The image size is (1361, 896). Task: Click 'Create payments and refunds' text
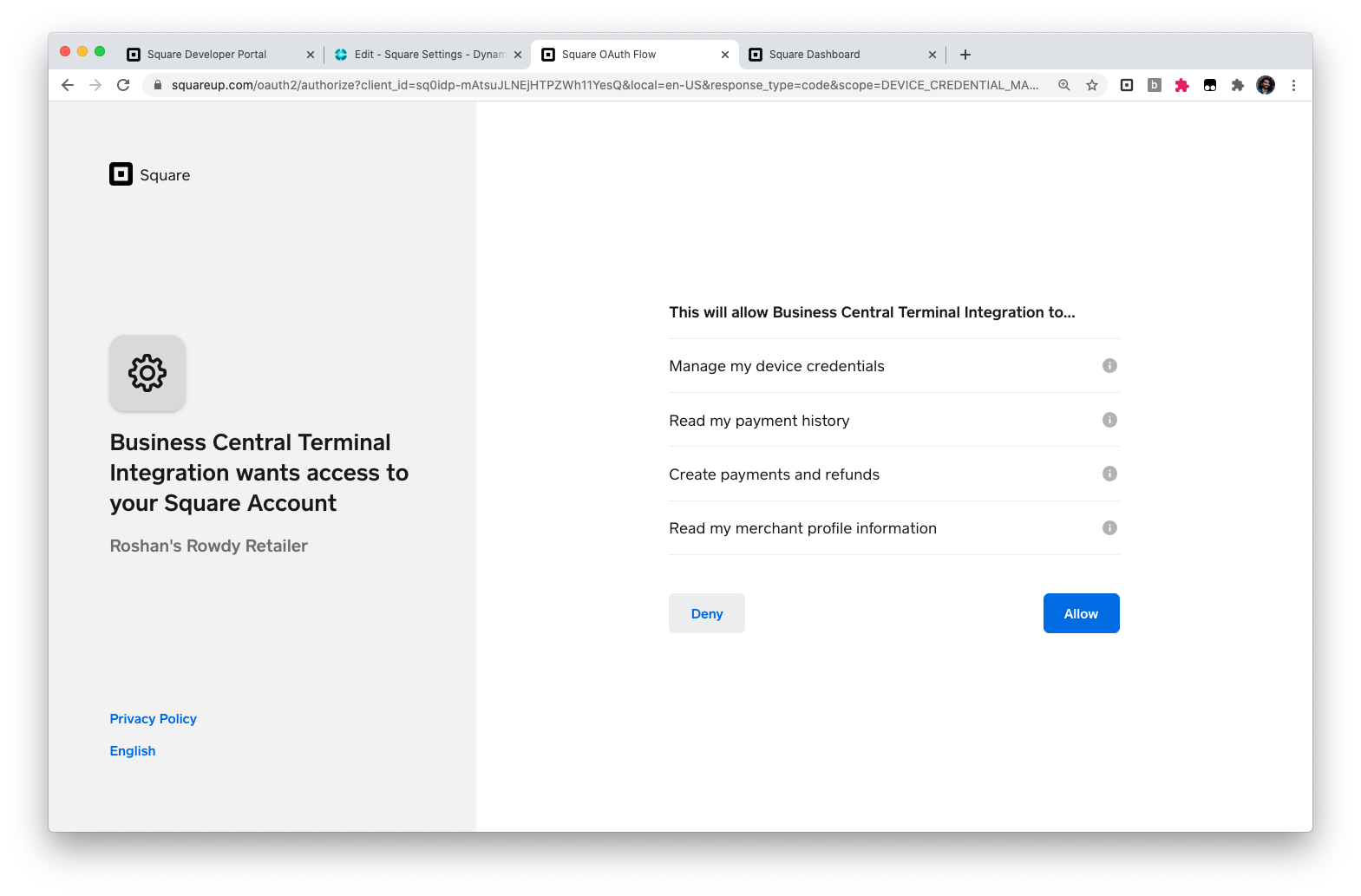pos(774,474)
